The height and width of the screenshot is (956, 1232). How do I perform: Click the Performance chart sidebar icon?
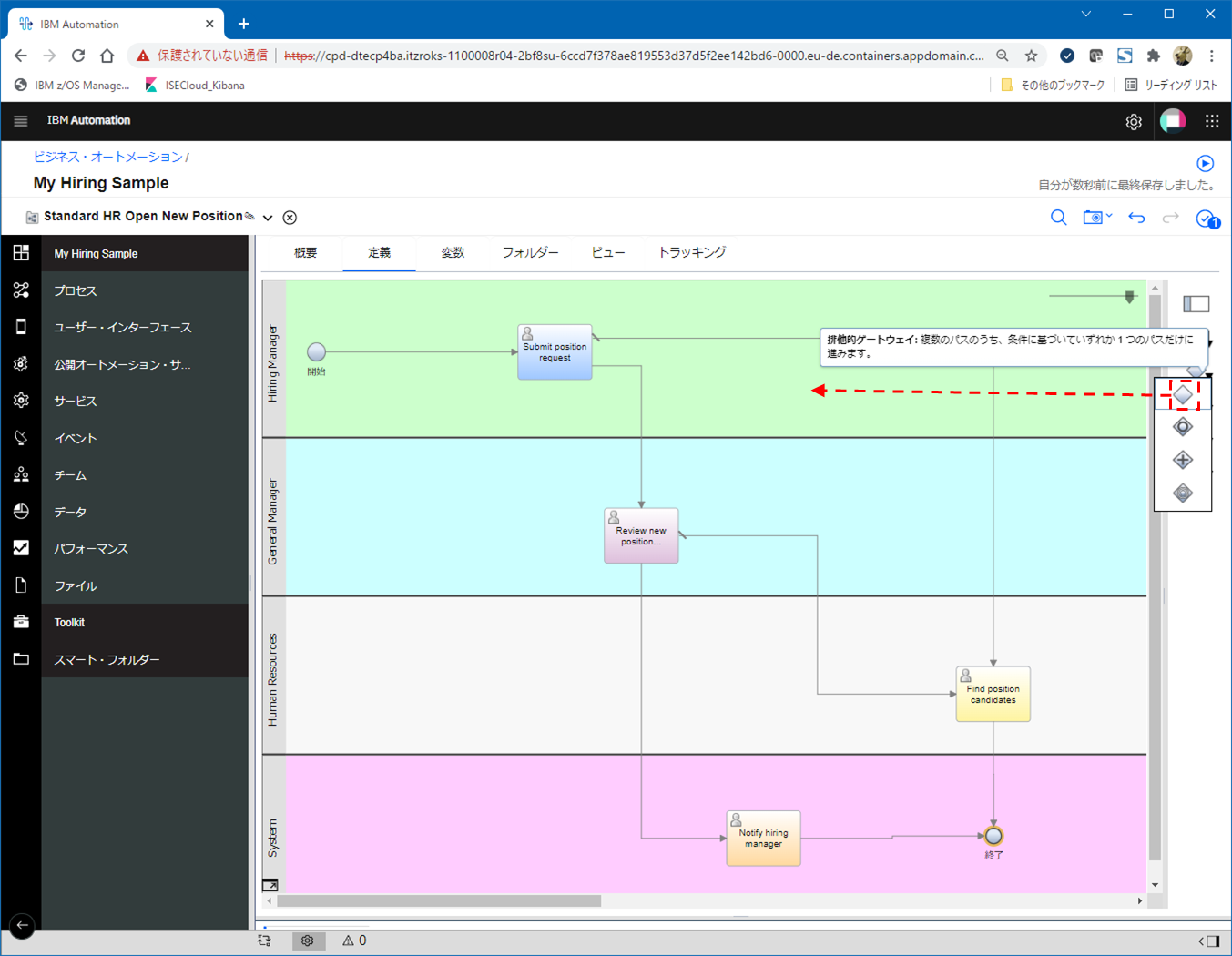point(21,548)
